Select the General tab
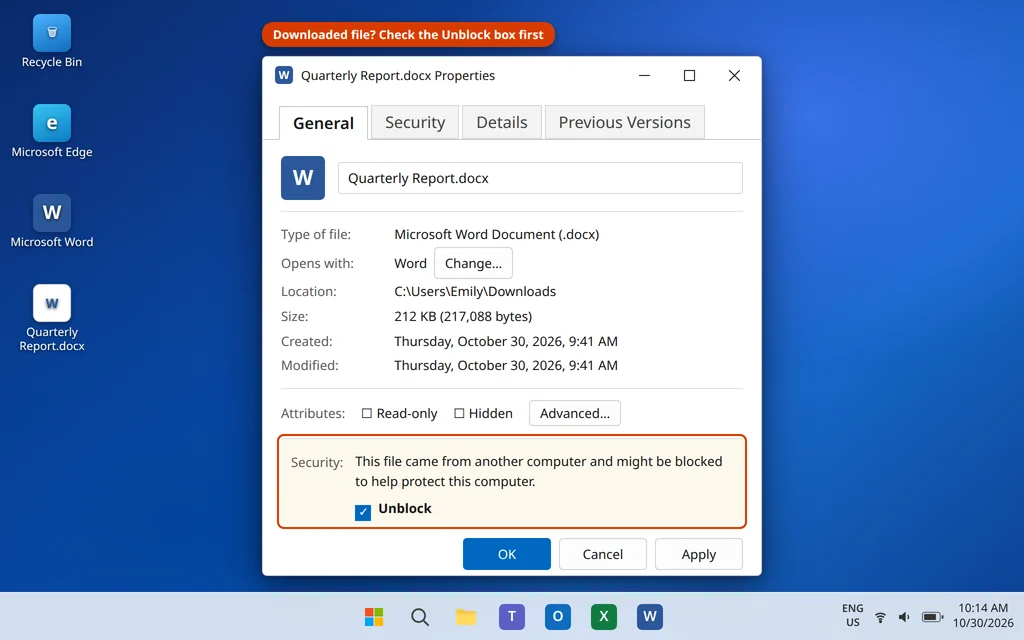The height and width of the screenshot is (640, 1024). click(x=323, y=123)
